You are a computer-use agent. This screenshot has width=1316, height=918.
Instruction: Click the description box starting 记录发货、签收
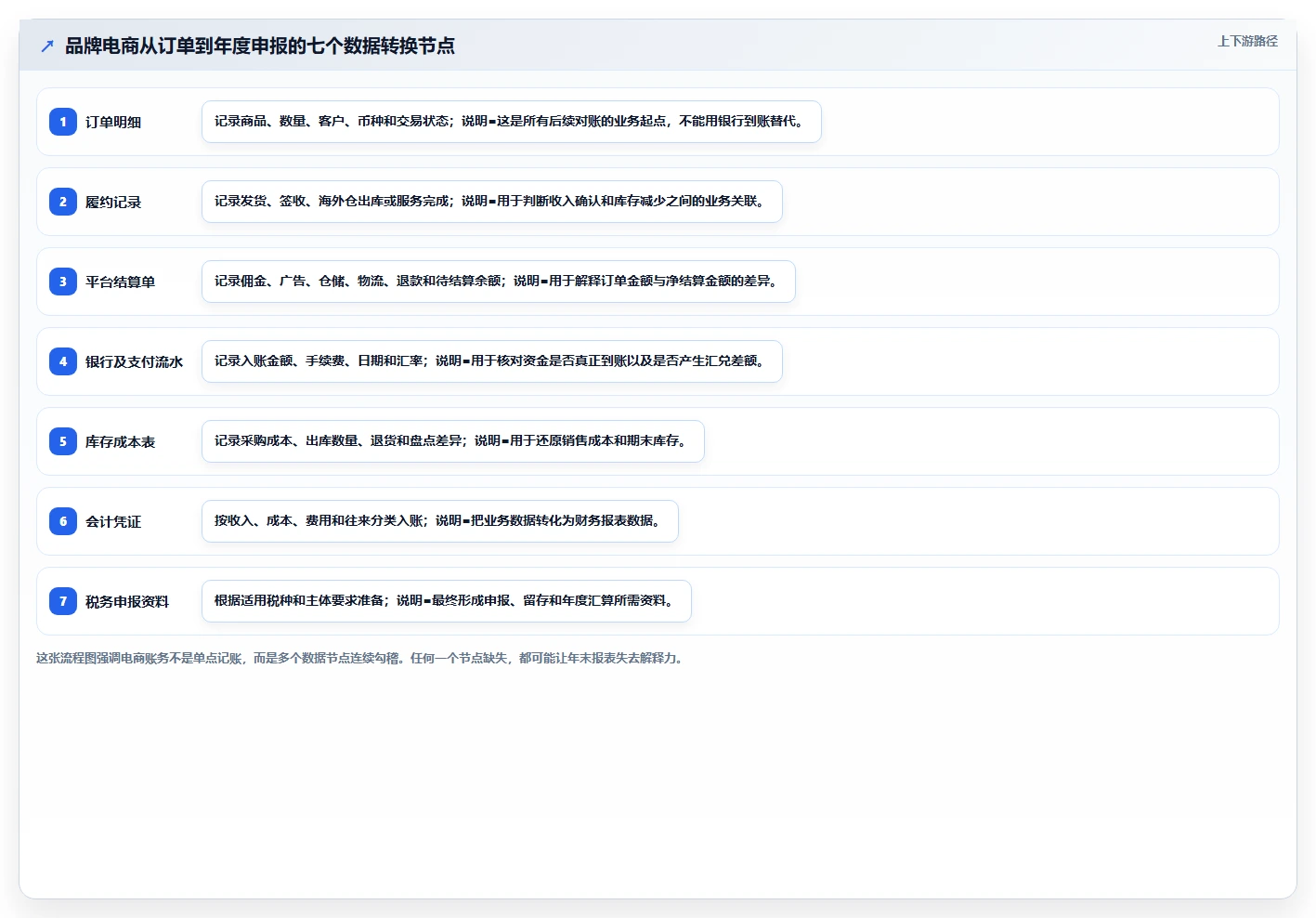492,202
